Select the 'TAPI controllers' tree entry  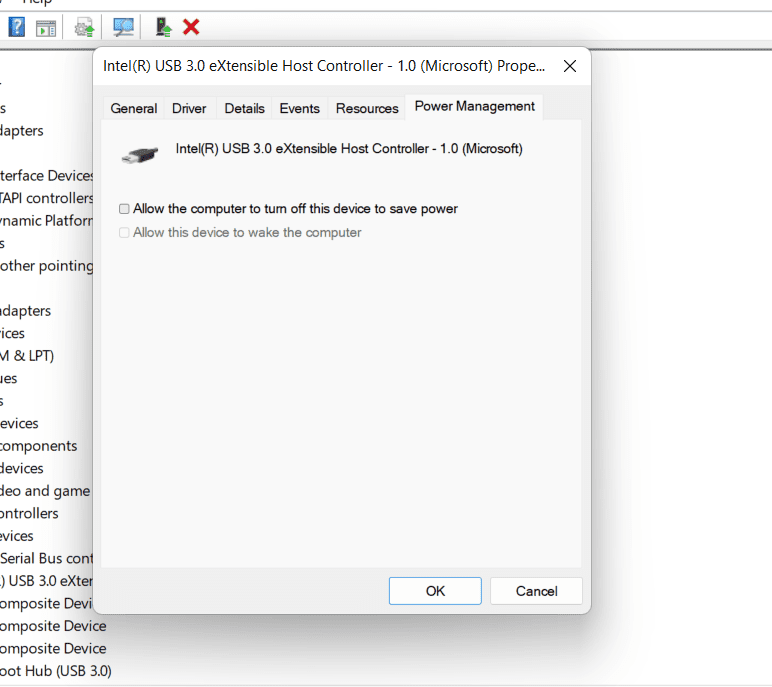click(x=46, y=198)
